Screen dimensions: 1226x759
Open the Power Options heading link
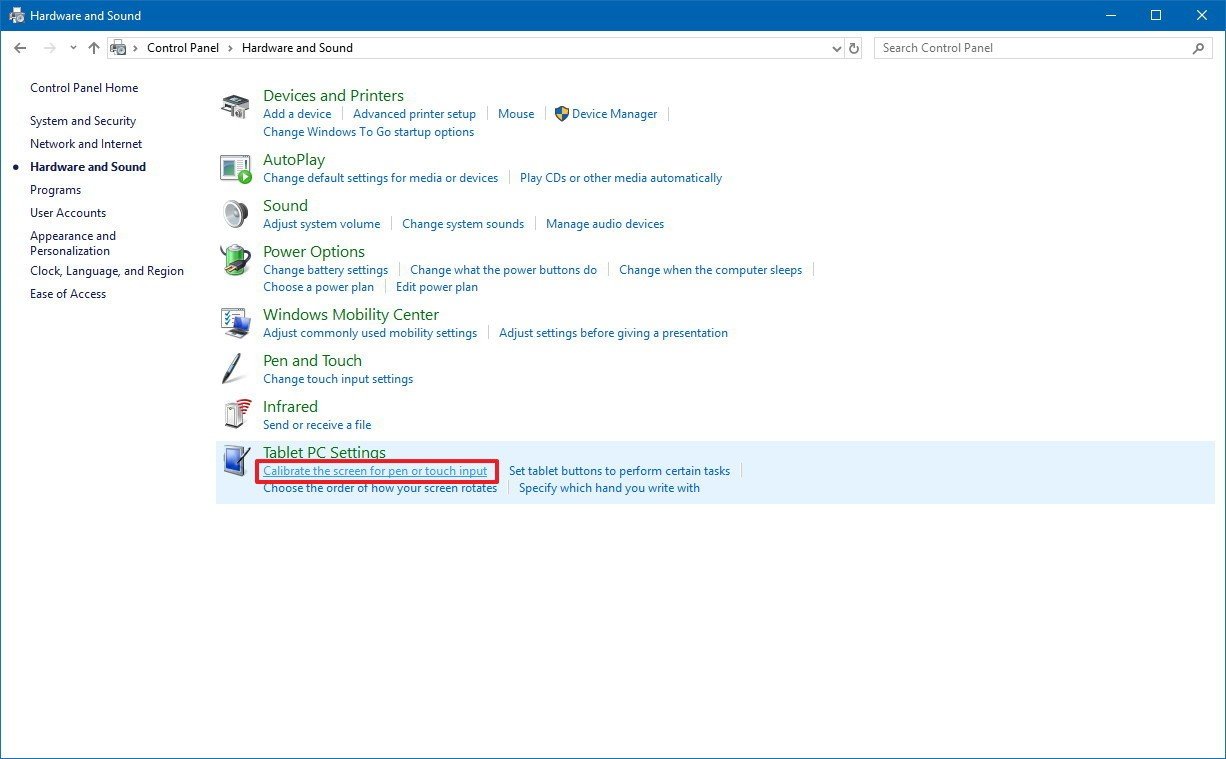[314, 252]
